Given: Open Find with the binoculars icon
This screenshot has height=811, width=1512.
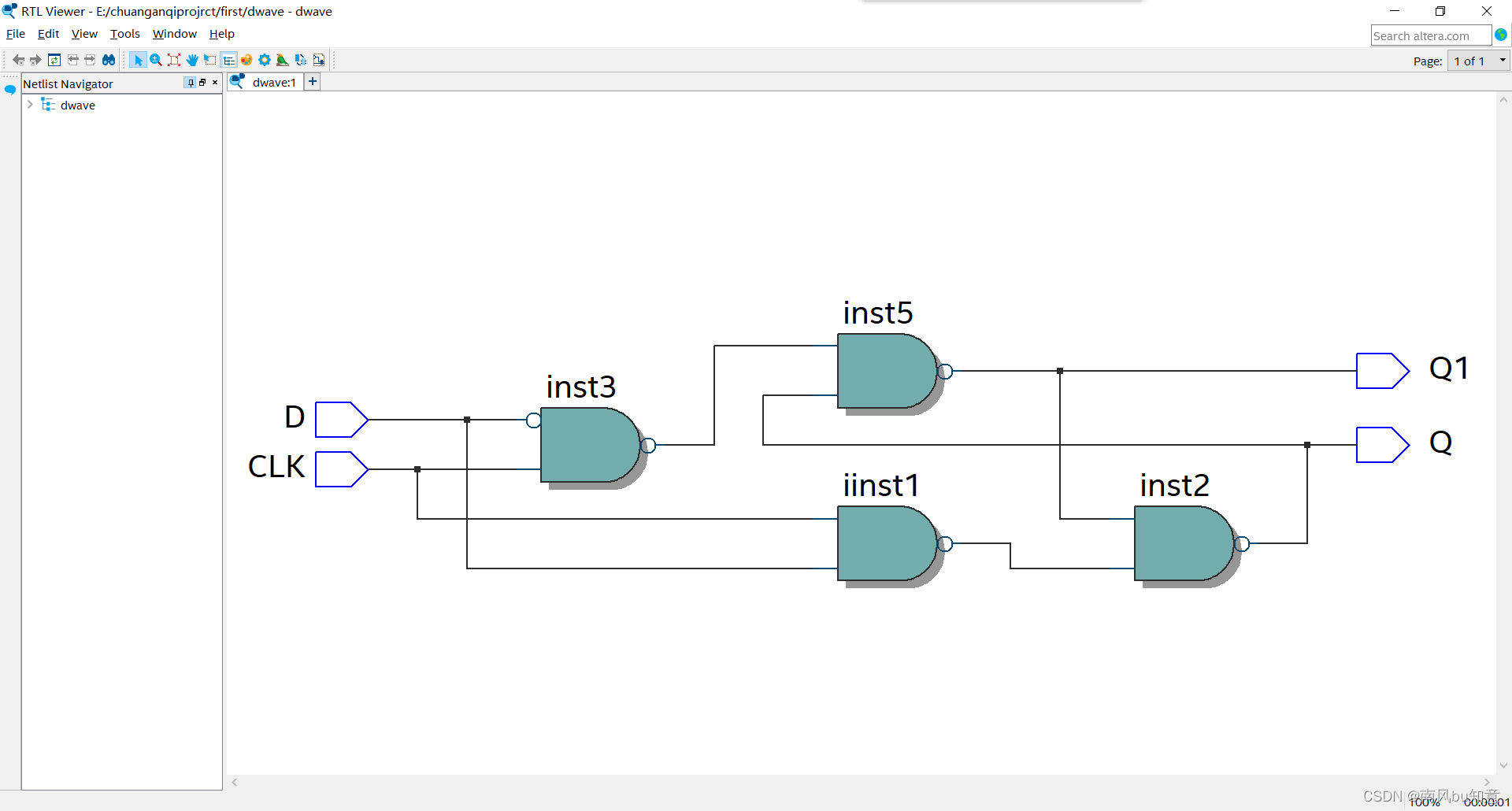Looking at the screenshot, I should click(109, 60).
